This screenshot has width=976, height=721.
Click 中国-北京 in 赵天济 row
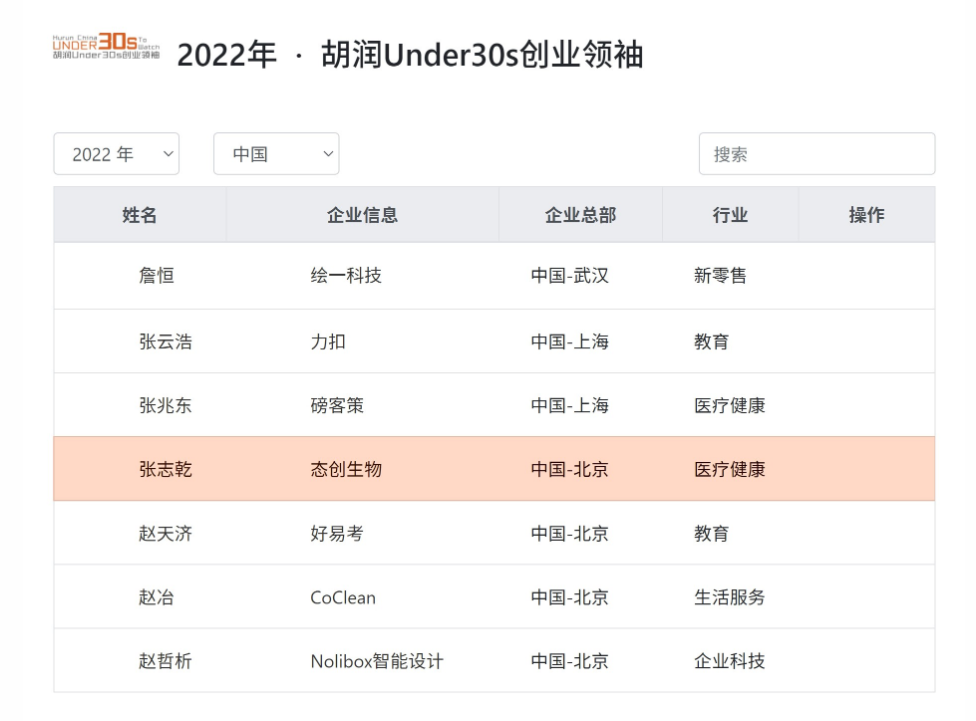(570, 533)
